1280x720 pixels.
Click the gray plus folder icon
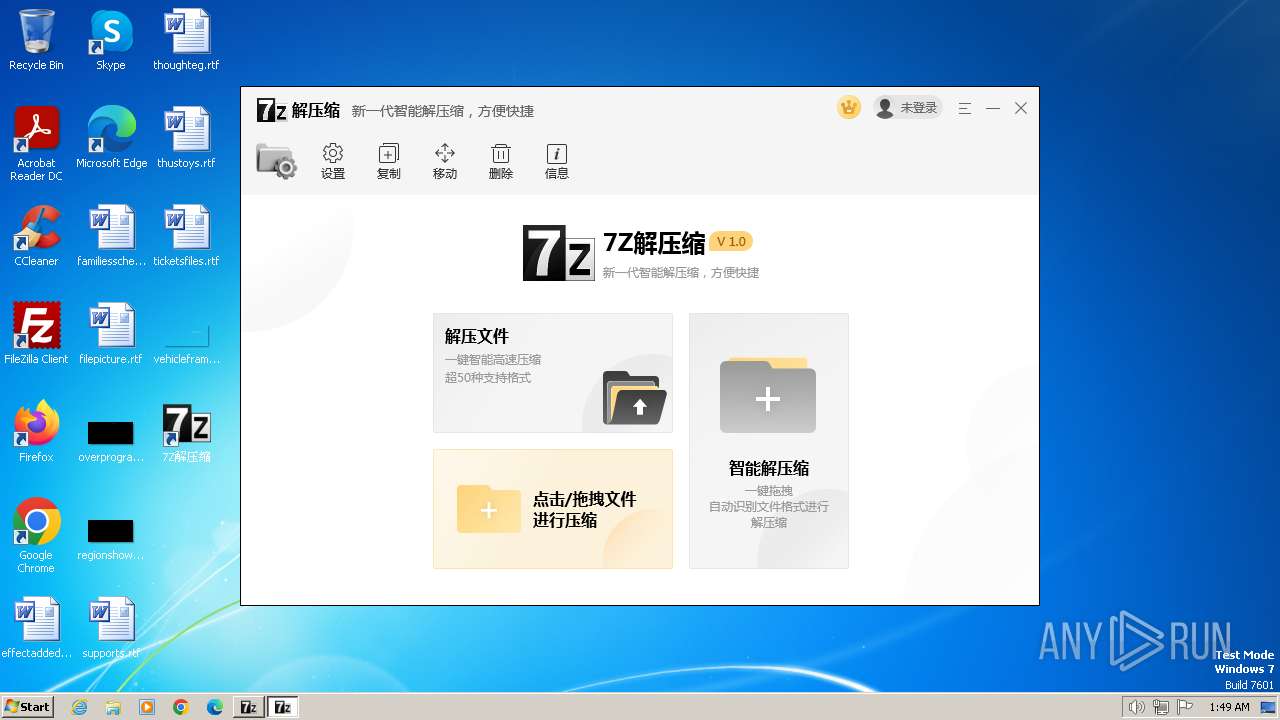pyautogui.click(x=768, y=396)
